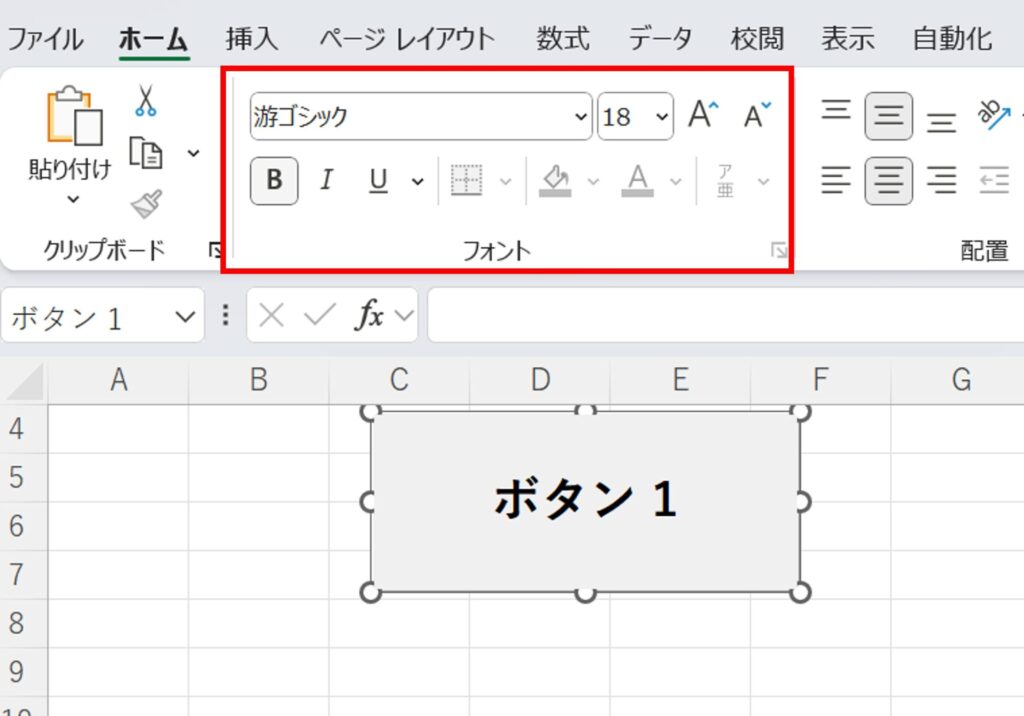Image resolution: width=1024 pixels, height=716 pixels.
Task: Open the Clipboard pane launcher
Action: tap(214, 250)
